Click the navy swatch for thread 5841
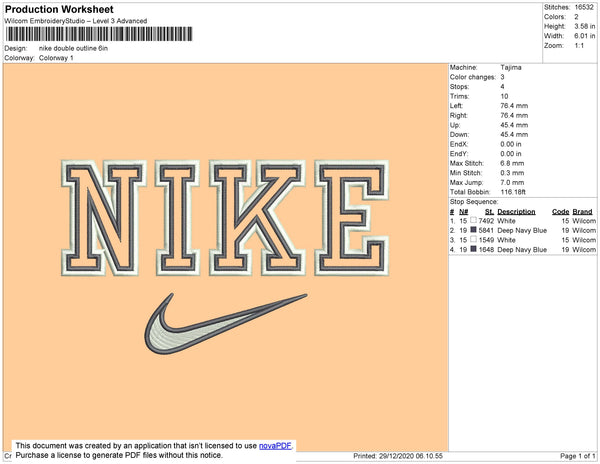The image size is (600, 464). pyautogui.click(x=473, y=230)
